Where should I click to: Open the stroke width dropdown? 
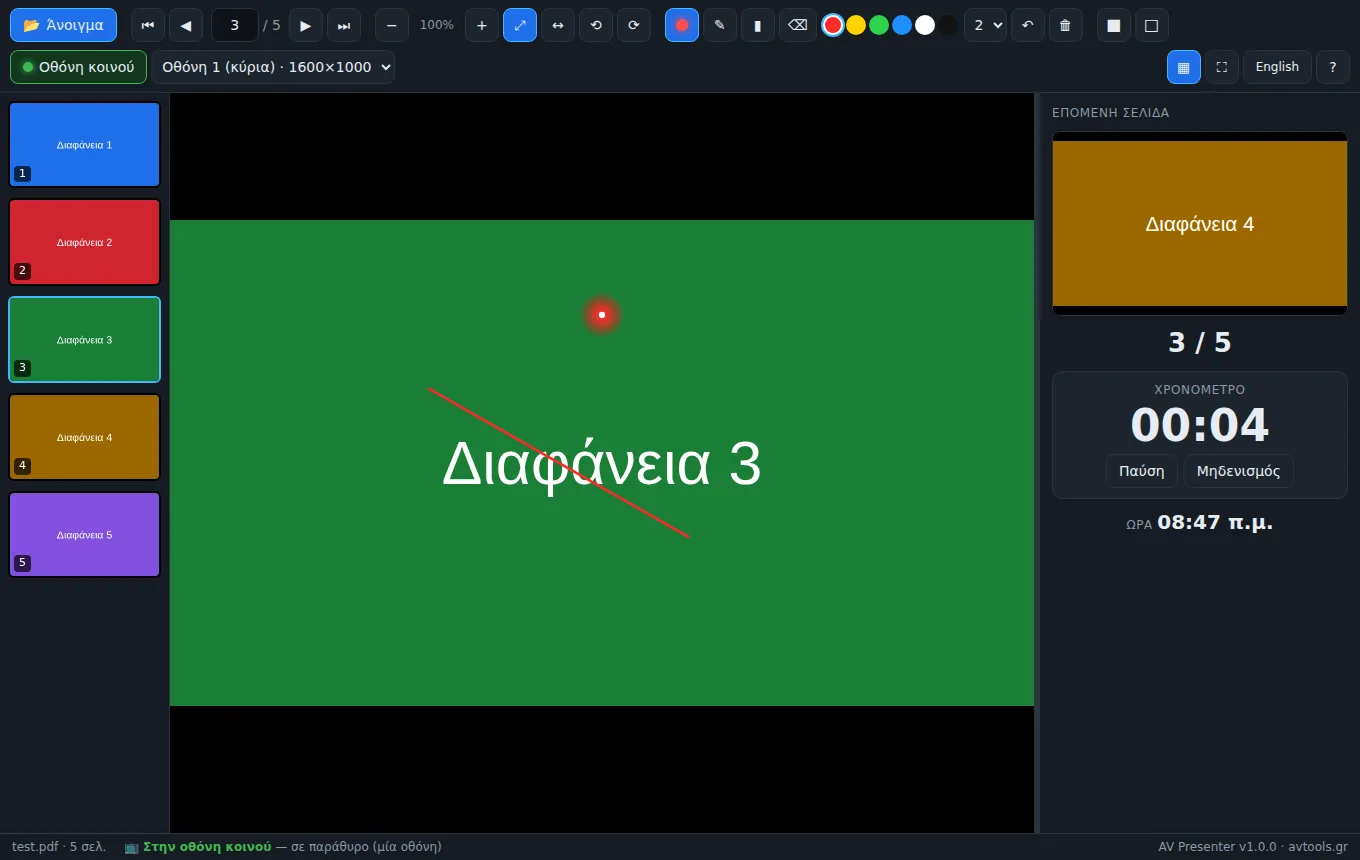click(985, 25)
